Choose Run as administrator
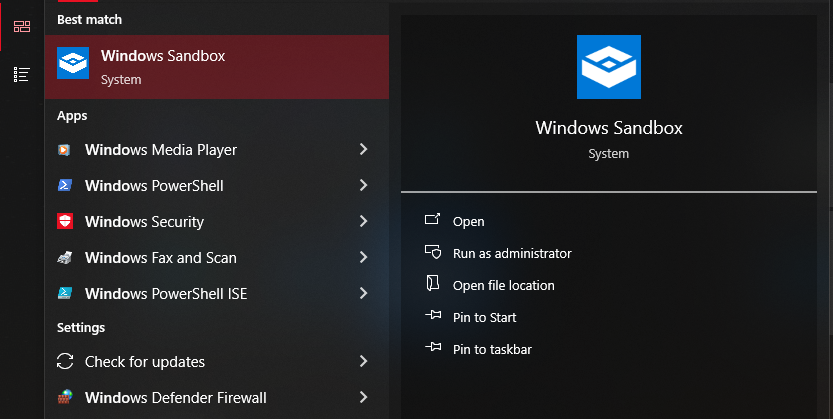 [512, 253]
